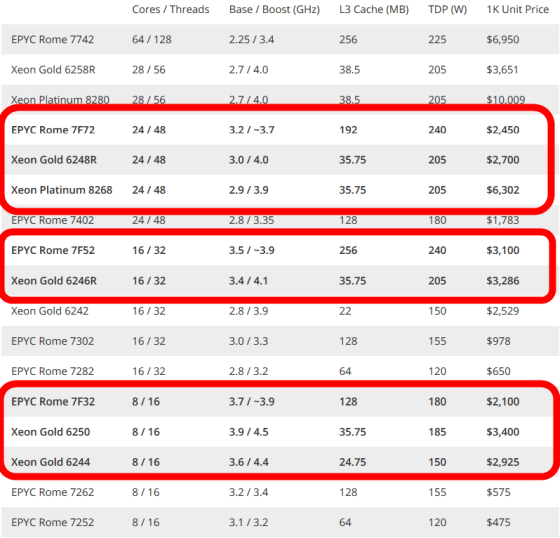Select 'Xeon Gold 6250' processor name

(x=50, y=432)
